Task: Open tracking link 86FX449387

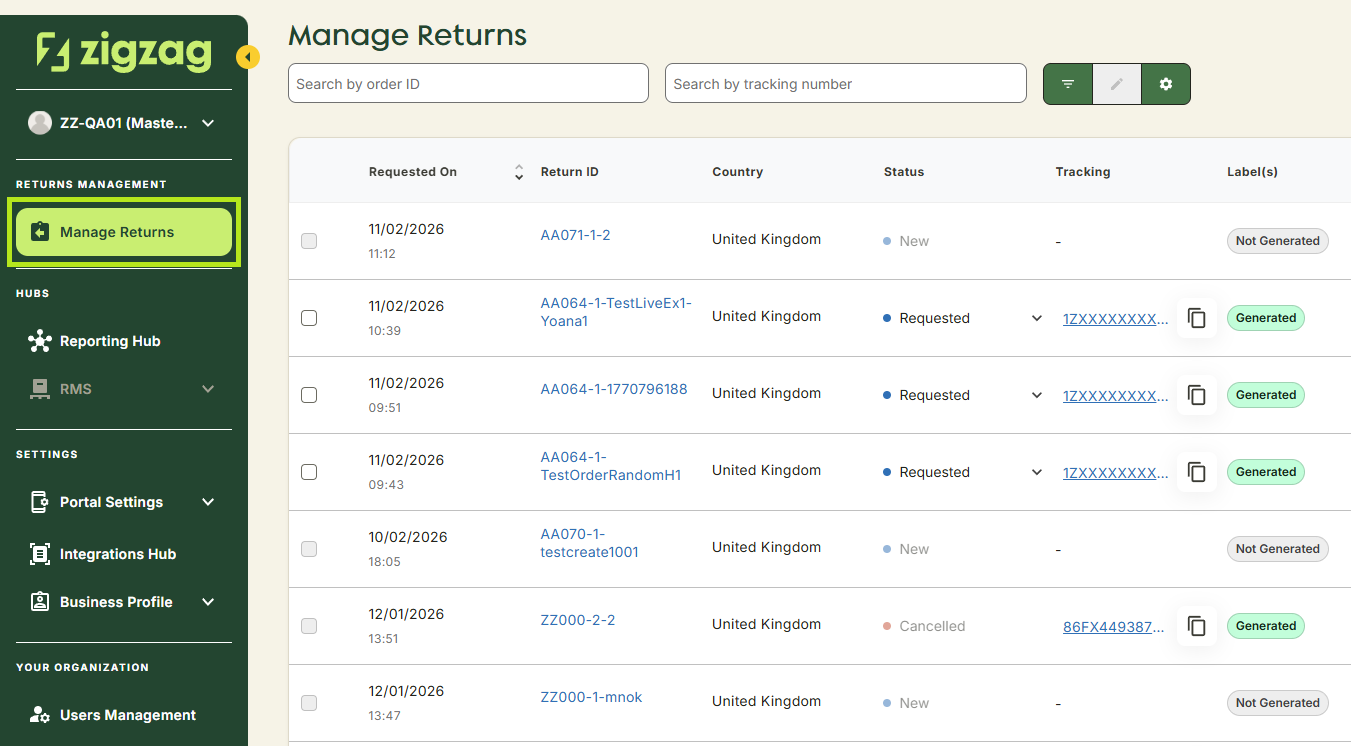Action: [1113, 627]
